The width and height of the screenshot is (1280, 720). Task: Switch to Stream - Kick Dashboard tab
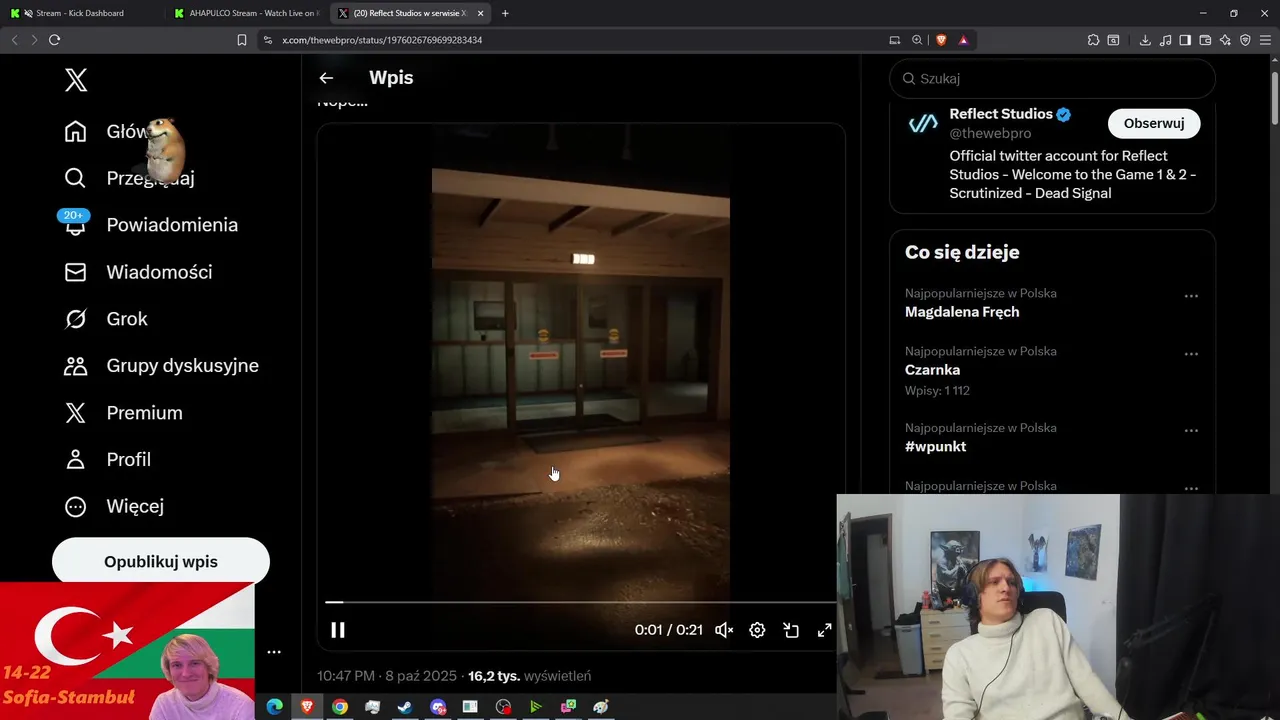pyautogui.click(x=80, y=13)
